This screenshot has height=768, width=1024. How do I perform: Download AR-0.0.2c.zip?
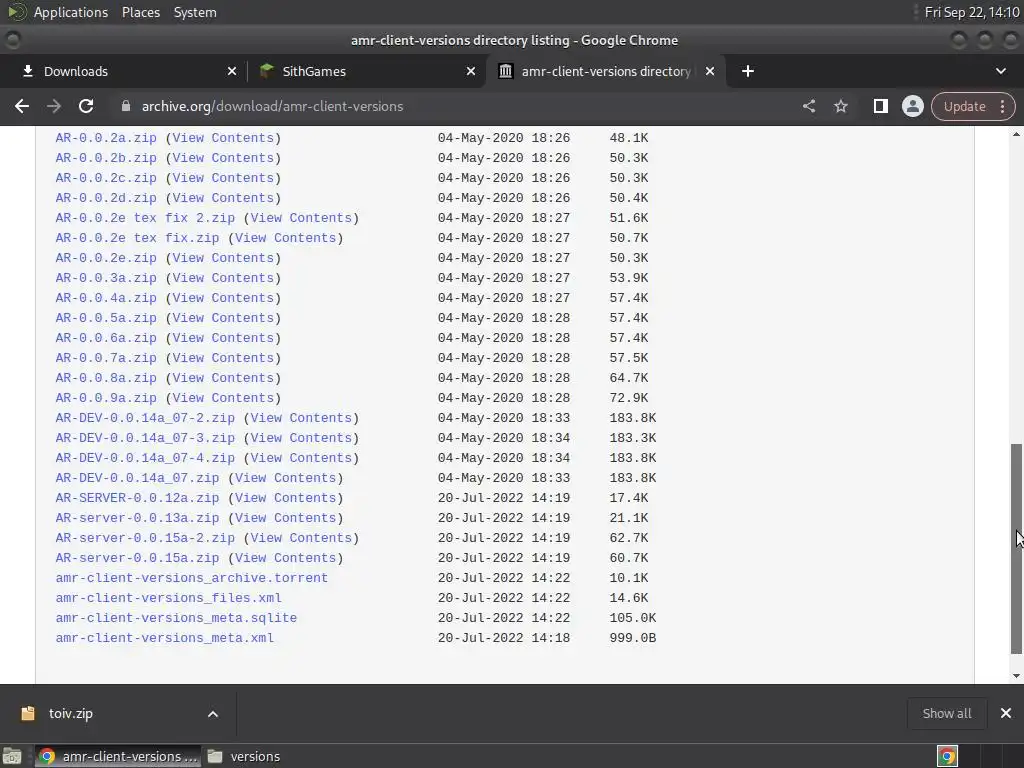coord(106,178)
